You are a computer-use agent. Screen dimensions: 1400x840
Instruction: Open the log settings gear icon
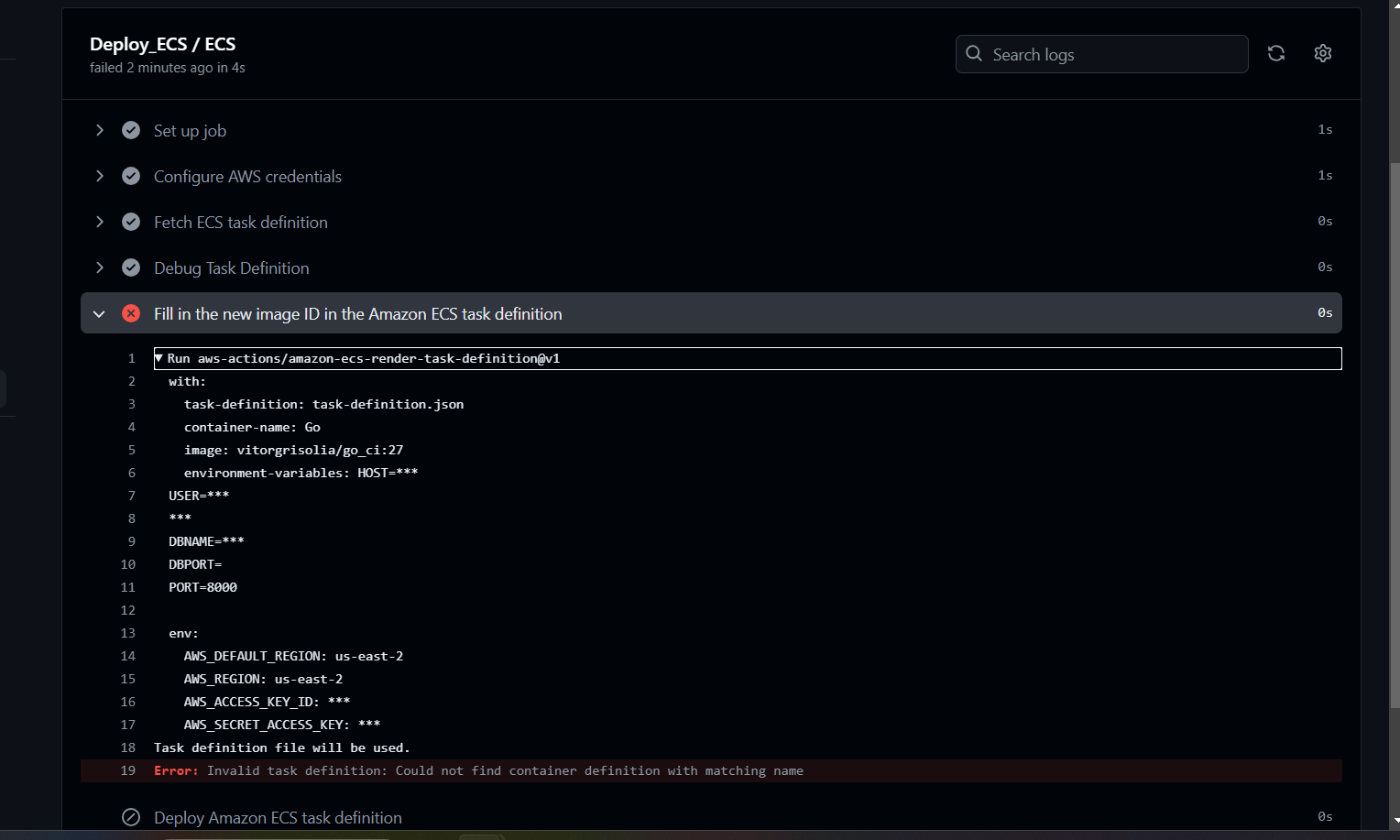click(x=1323, y=53)
